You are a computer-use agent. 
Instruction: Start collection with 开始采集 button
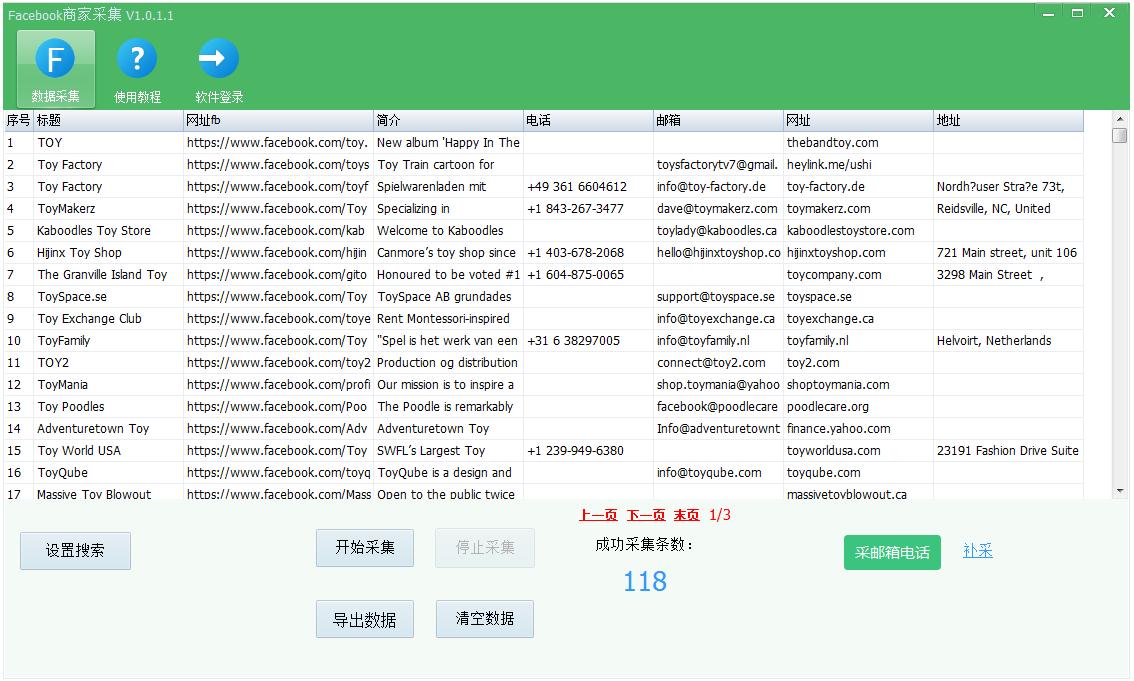point(365,548)
